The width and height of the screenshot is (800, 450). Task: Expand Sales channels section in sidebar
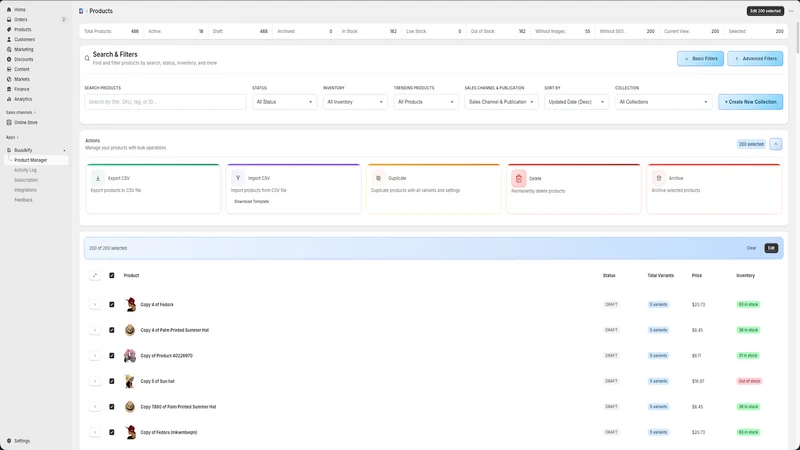click(21, 112)
